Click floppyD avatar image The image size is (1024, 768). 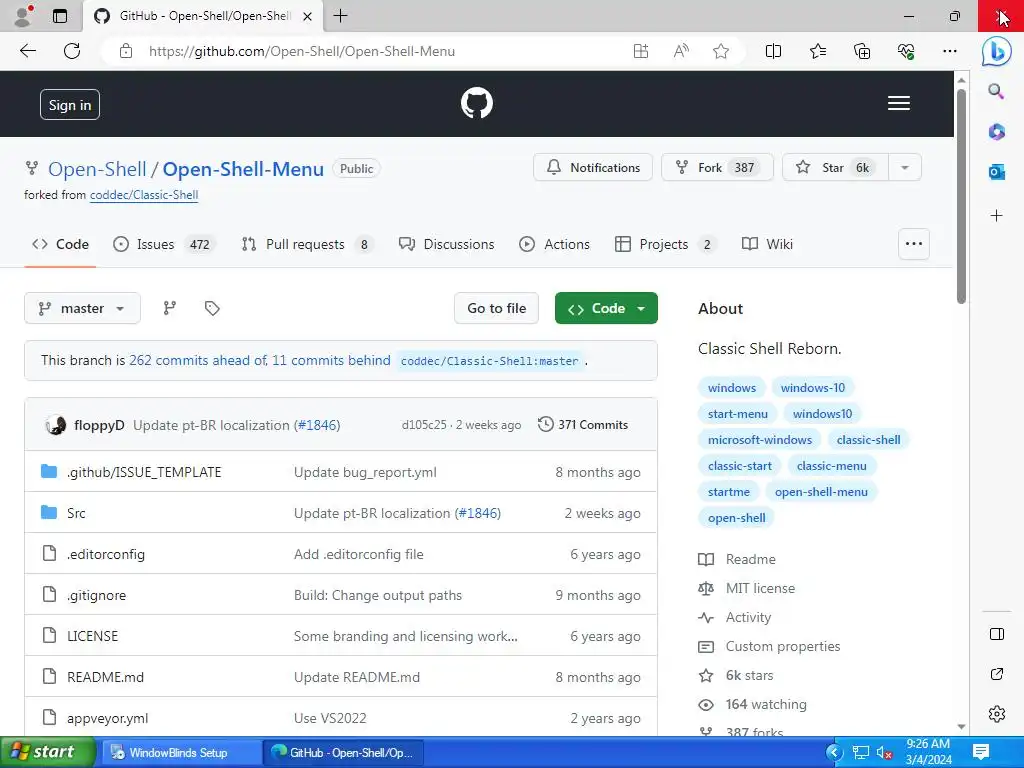click(56, 425)
